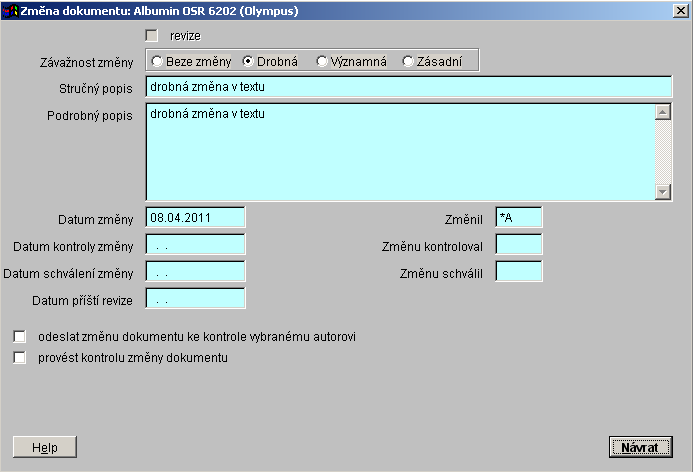Focus the Změnu kontroloval field
Image resolution: width=693 pixels, height=472 pixels.
(518, 245)
